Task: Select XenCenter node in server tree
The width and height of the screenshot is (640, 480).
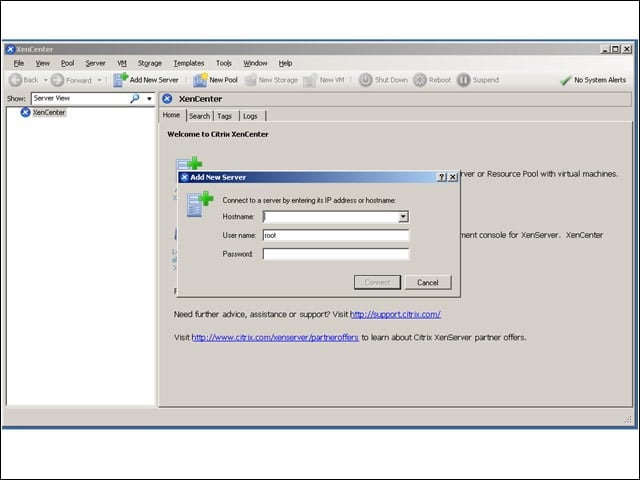Action: tap(49, 112)
